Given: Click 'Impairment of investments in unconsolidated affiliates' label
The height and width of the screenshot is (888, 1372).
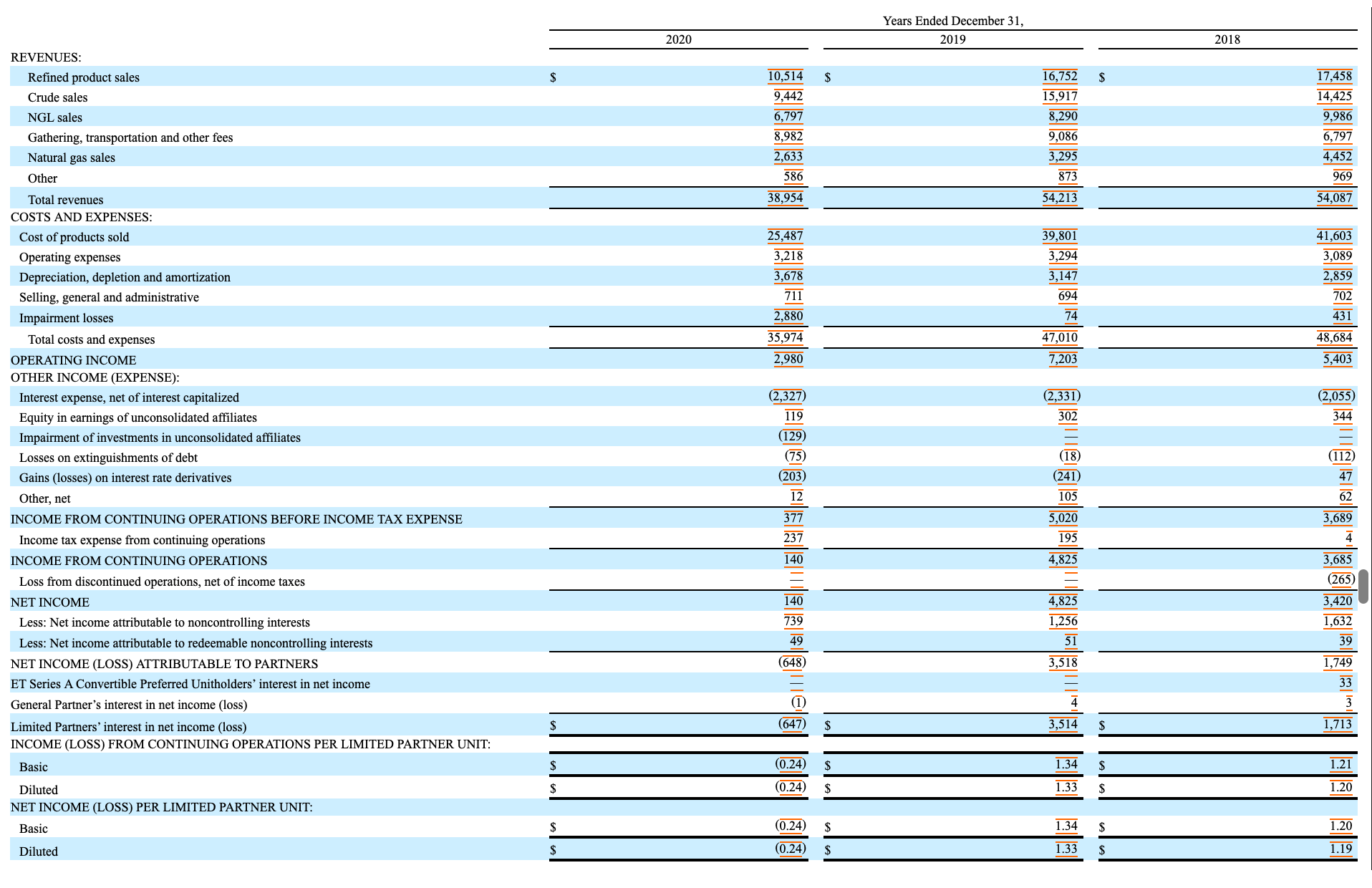Looking at the screenshot, I should pyautogui.click(x=160, y=438).
